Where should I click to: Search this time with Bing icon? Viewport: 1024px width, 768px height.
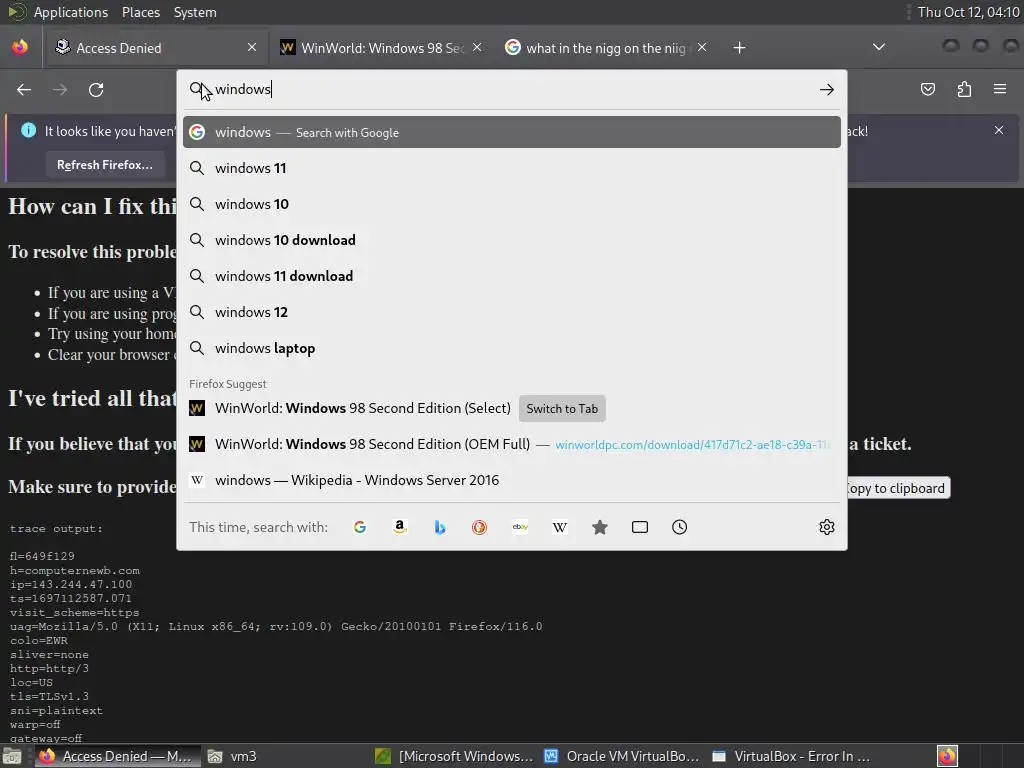(440, 527)
